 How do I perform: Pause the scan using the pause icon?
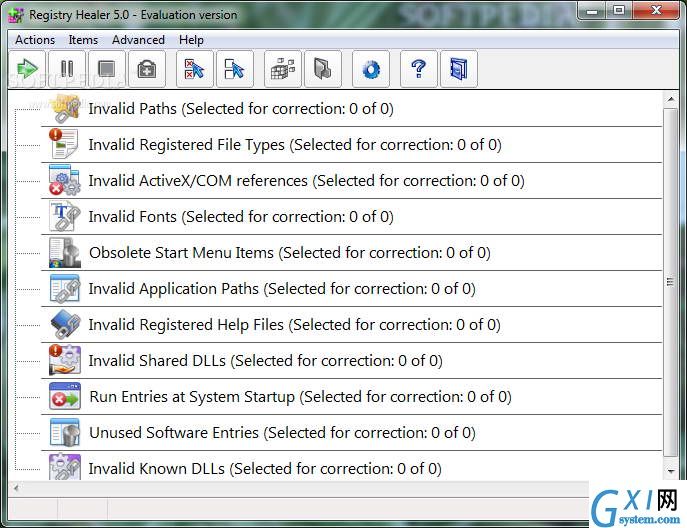(x=67, y=69)
